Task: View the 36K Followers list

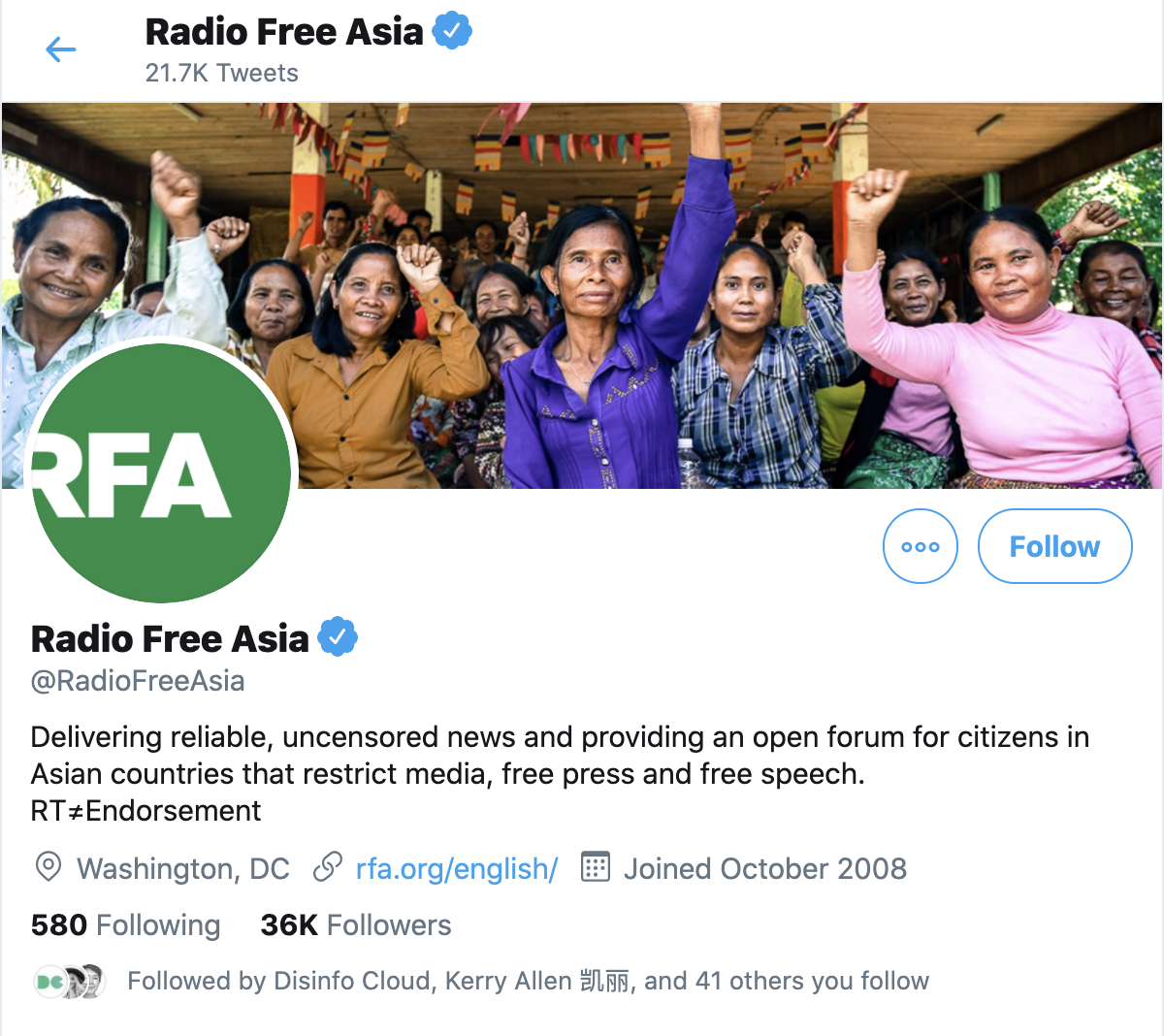Action: [356, 924]
